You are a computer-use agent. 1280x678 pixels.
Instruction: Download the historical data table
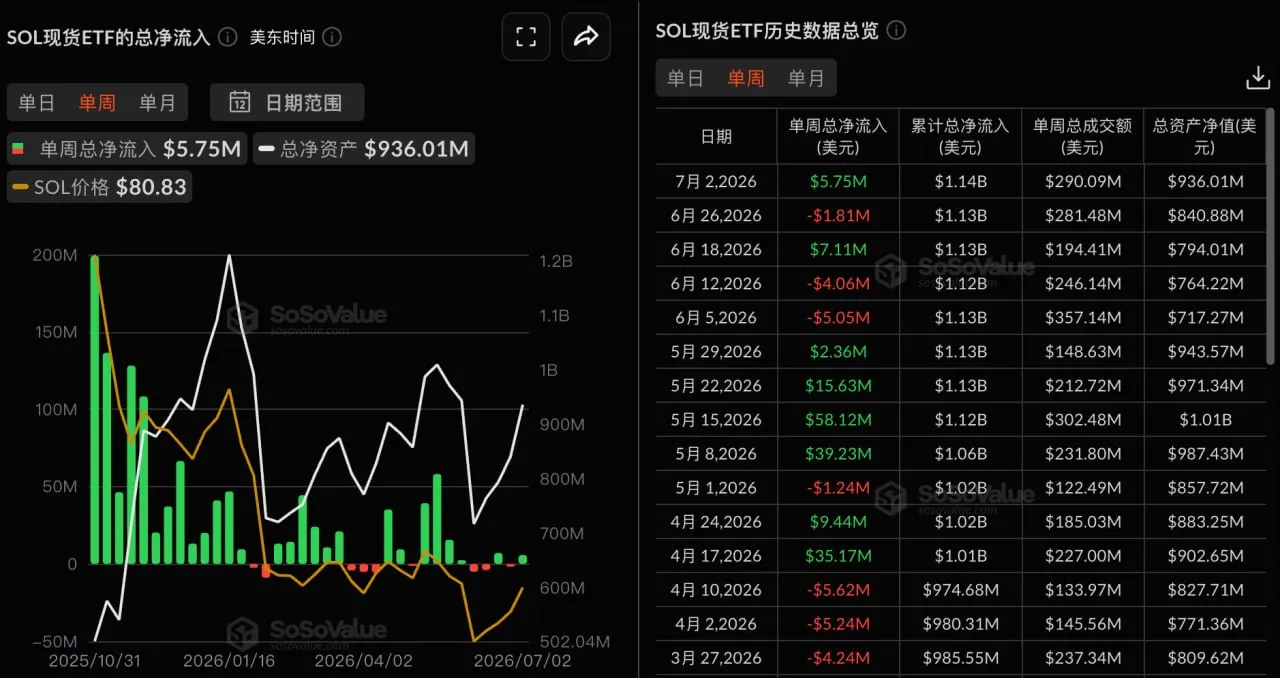(1257, 78)
